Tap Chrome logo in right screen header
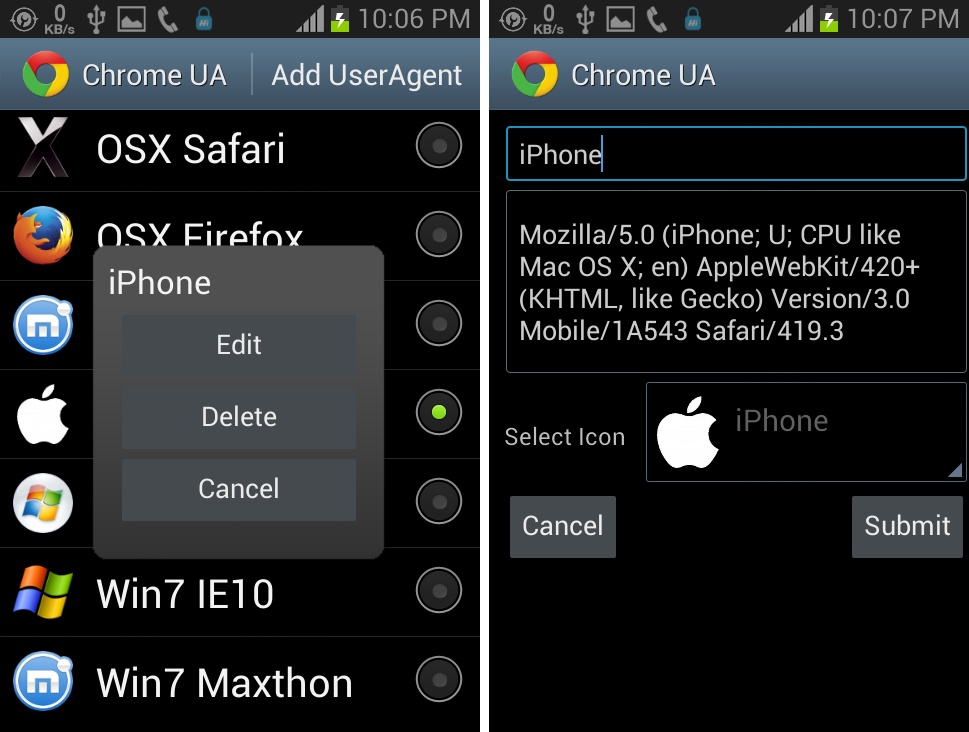 [x=534, y=75]
